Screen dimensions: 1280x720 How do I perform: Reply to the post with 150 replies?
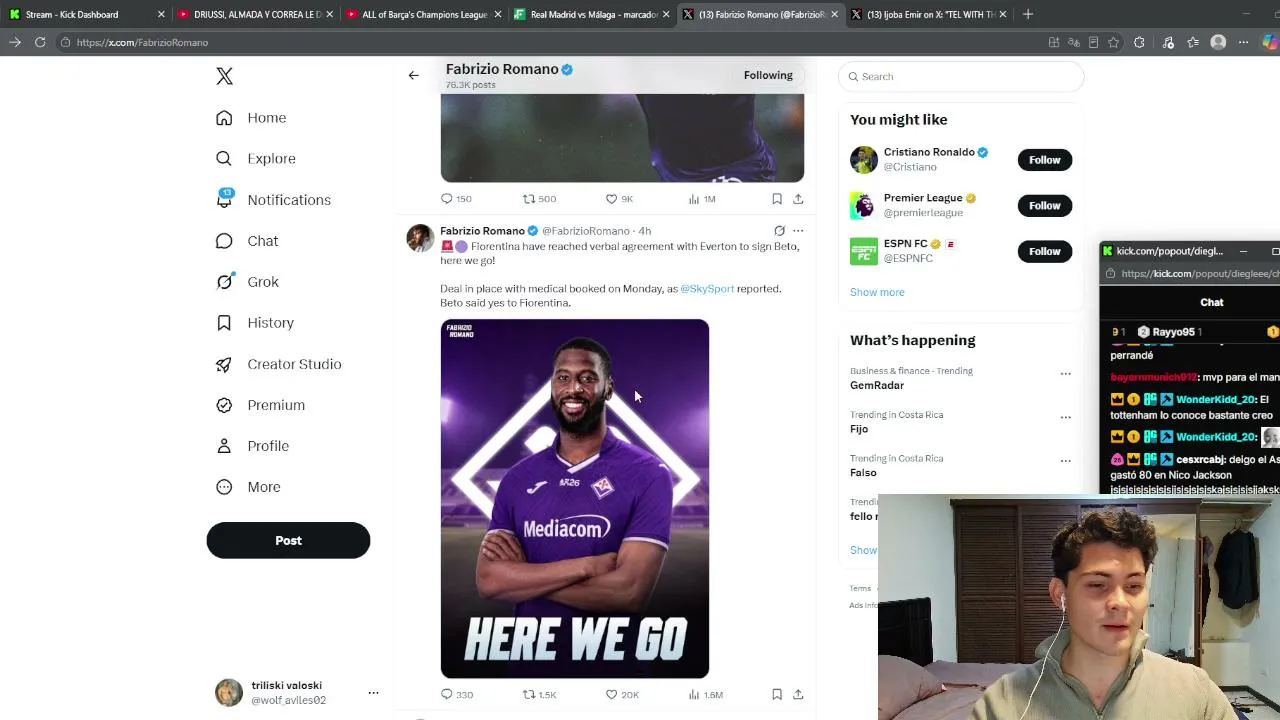coord(456,199)
